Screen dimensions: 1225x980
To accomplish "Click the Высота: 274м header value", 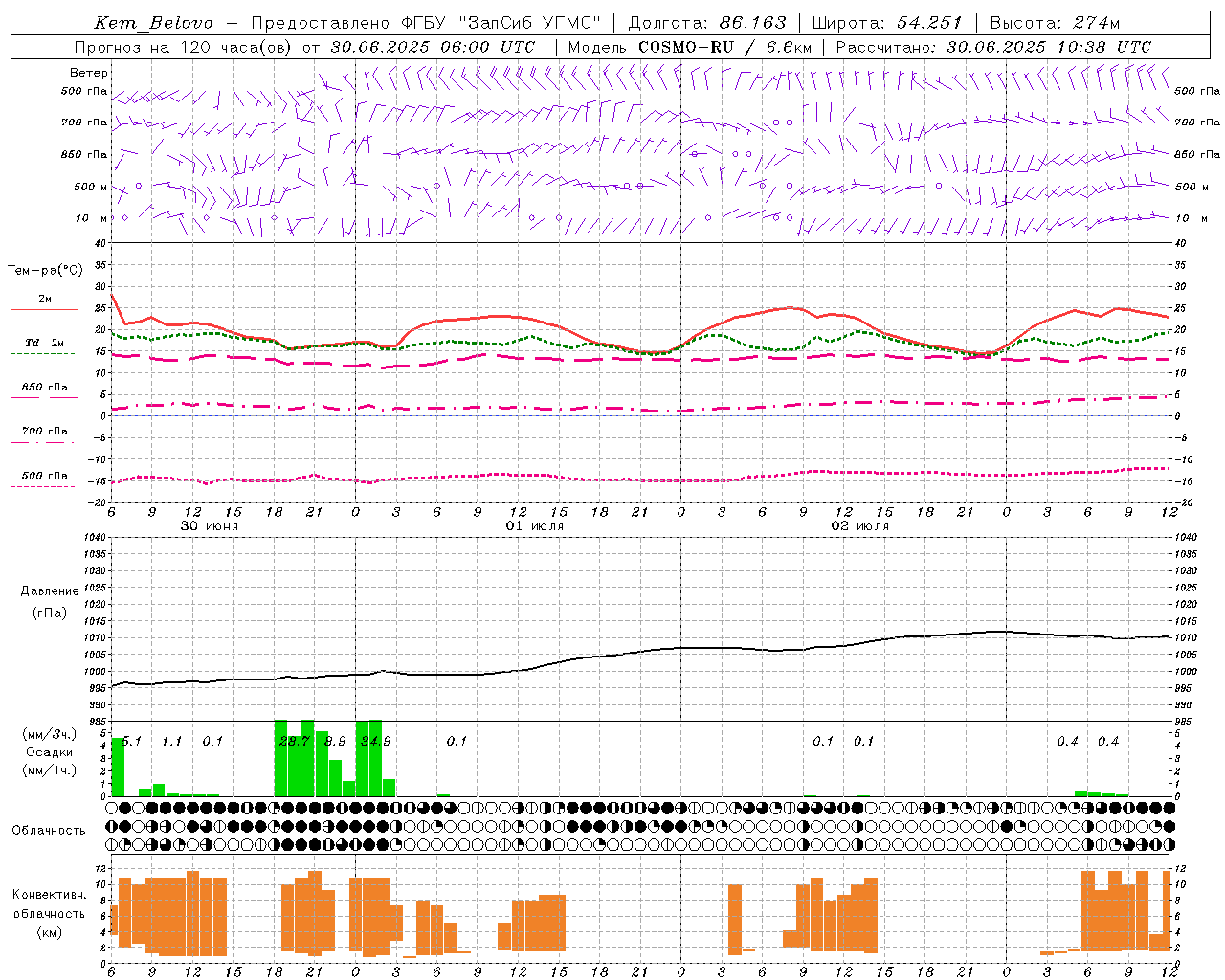I will (x=1055, y=23).
